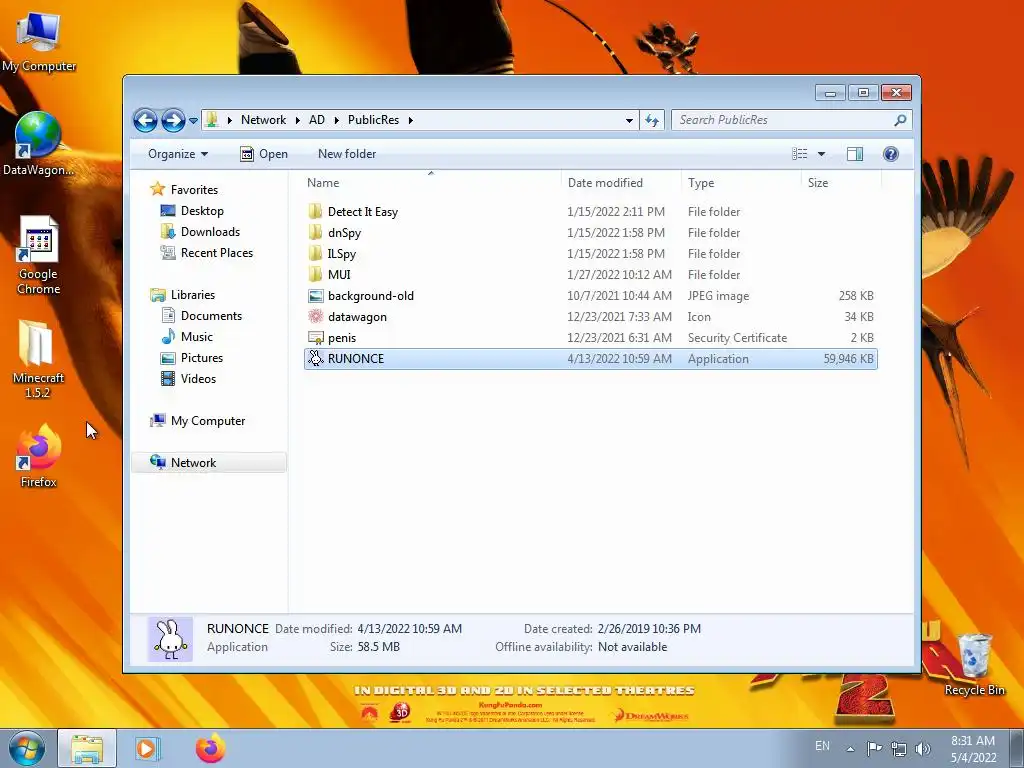The width and height of the screenshot is (1024, 768).
Task: Select the Firefox desktop shortcut
Action: coord(39,456)
